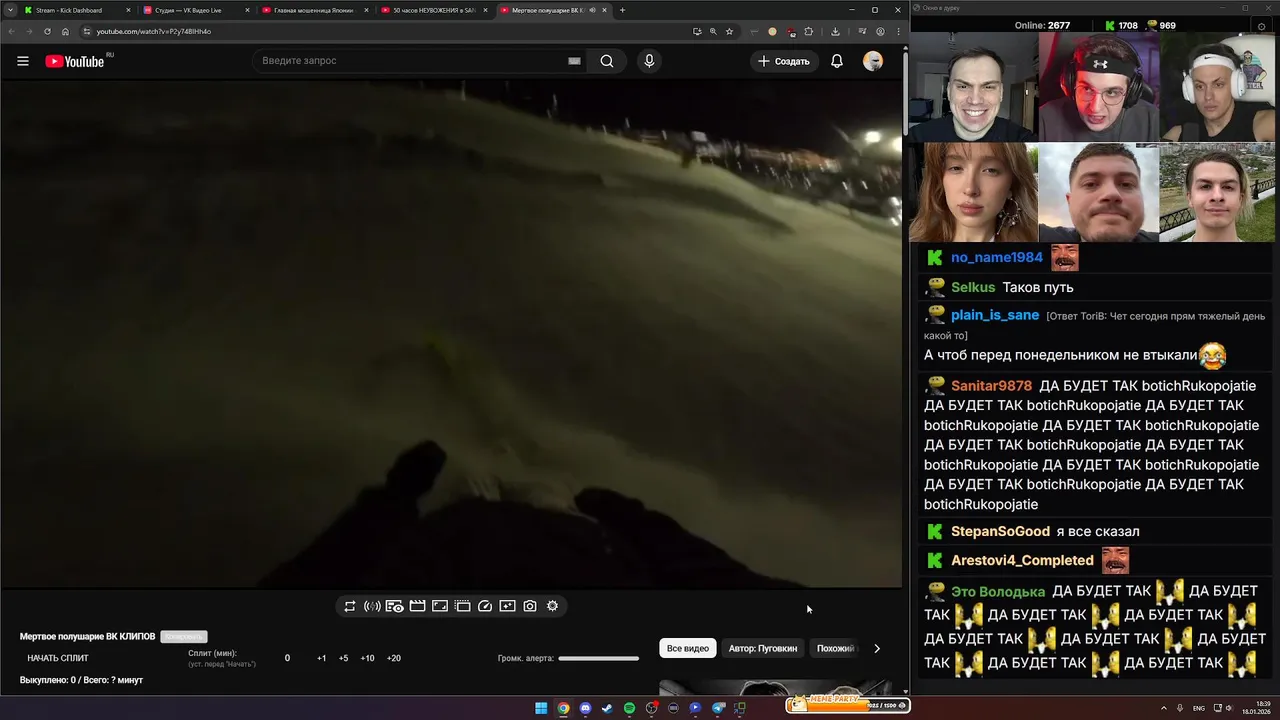1280x720 pixels.
Task: Bookmark this page with the star icon
Action: (729, 31)
